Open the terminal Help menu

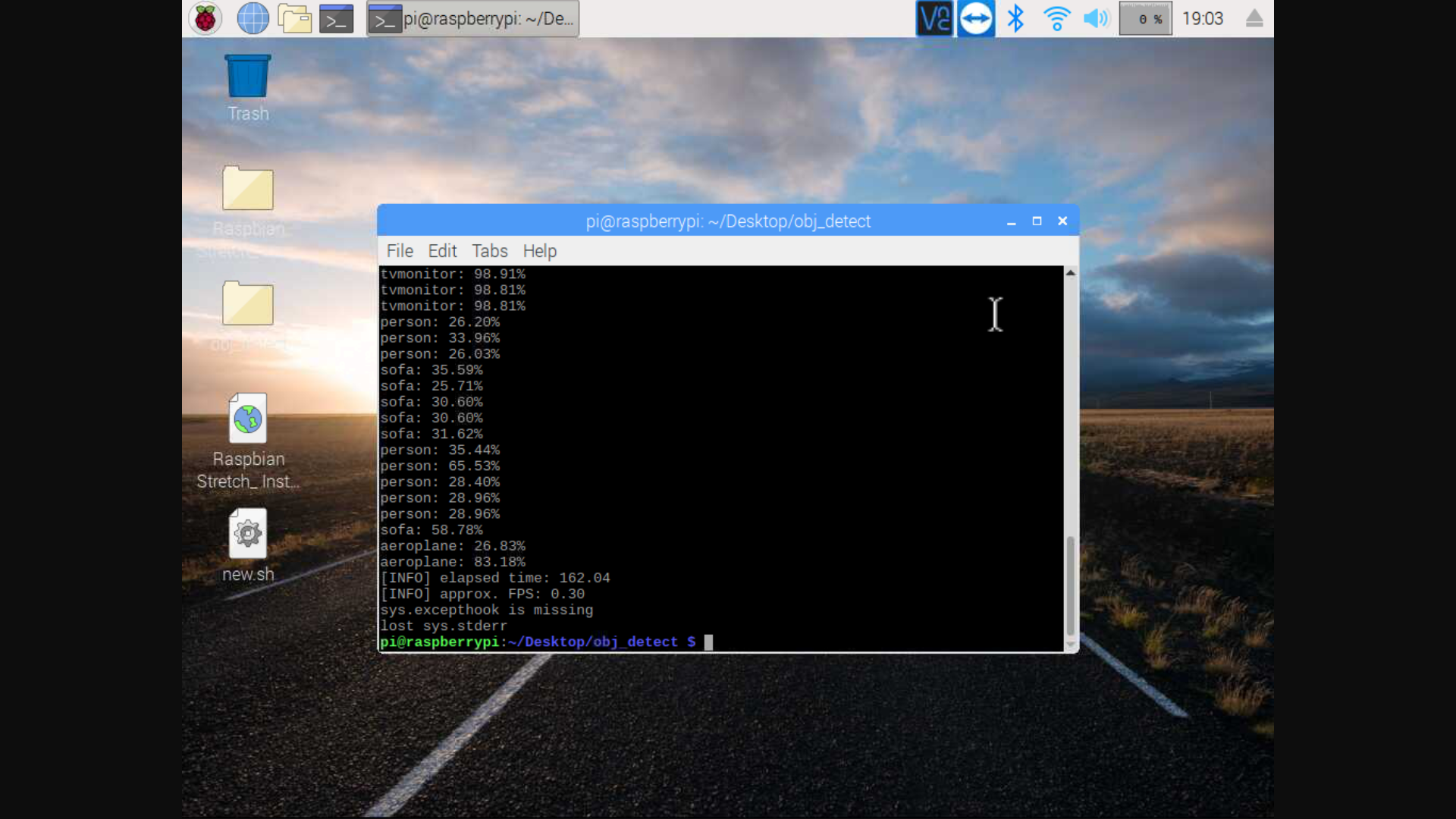[x=539, y=251]
